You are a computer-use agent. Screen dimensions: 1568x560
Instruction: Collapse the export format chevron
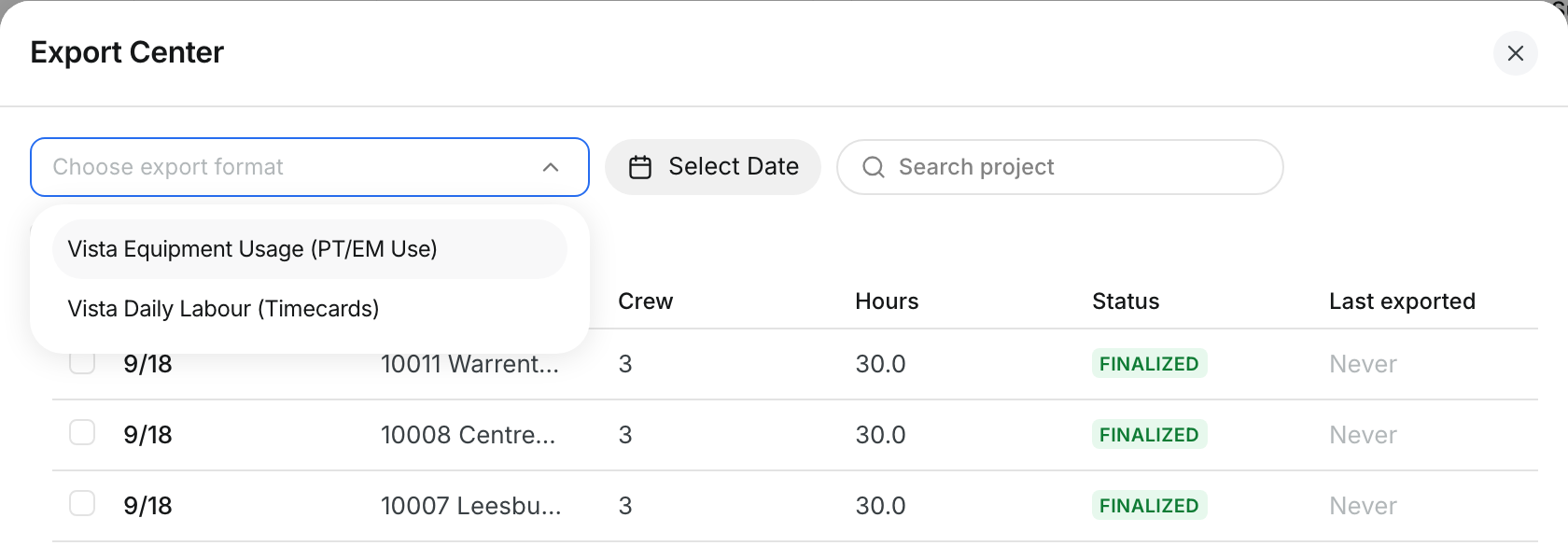coord(551,167)
